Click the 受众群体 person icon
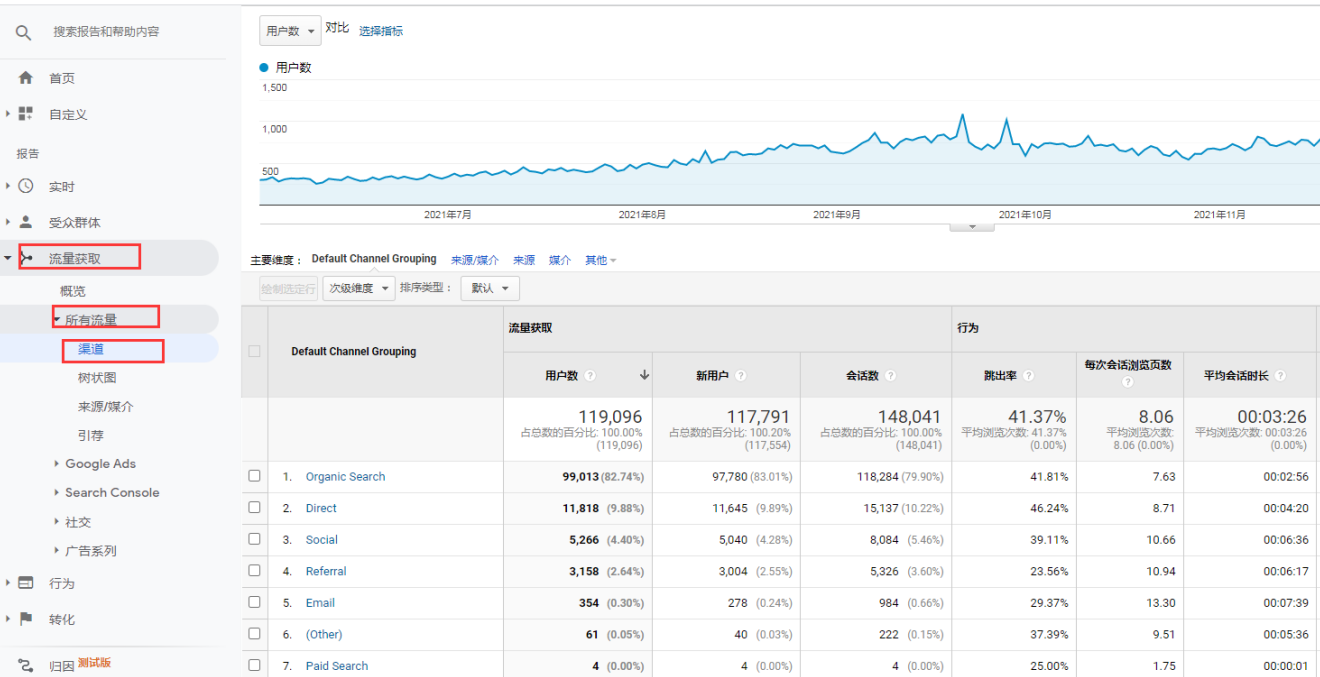 point(26,222)
